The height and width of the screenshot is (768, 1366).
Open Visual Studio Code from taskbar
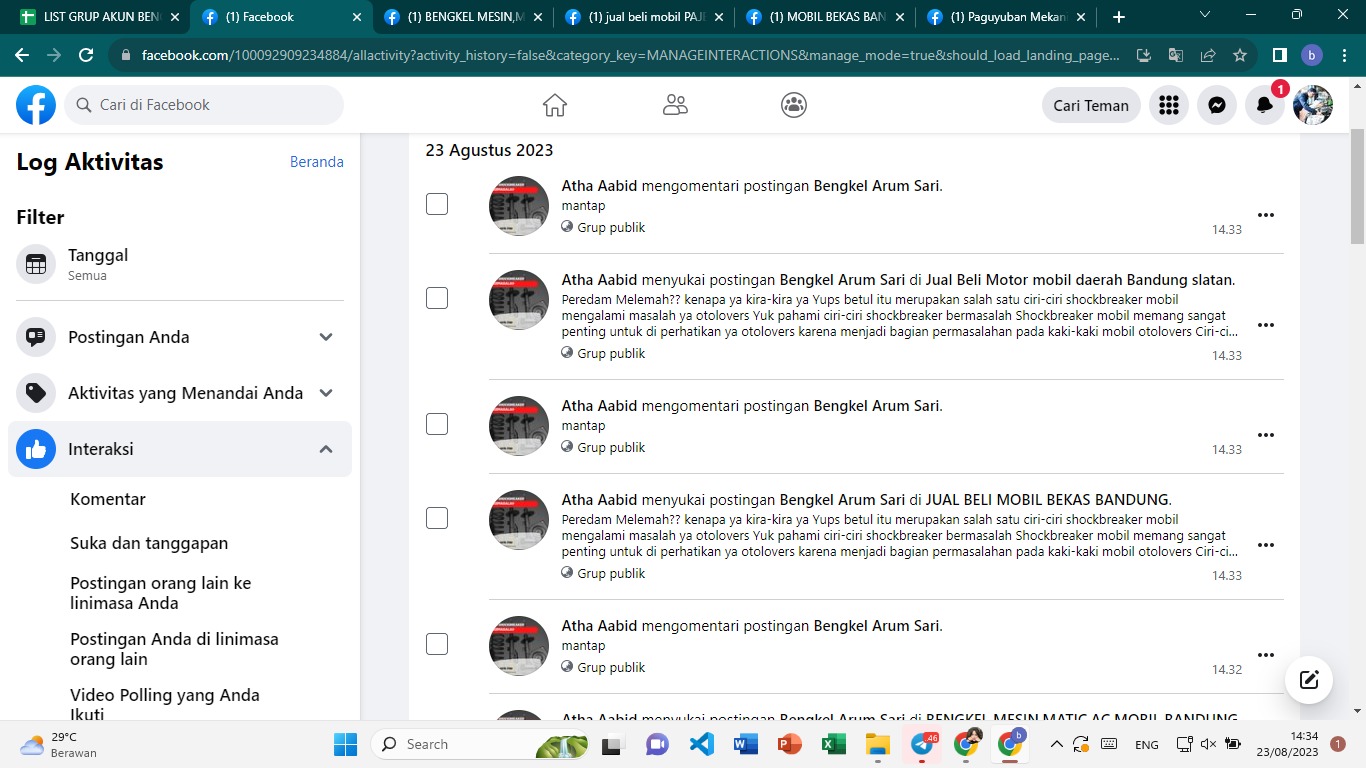701,744
